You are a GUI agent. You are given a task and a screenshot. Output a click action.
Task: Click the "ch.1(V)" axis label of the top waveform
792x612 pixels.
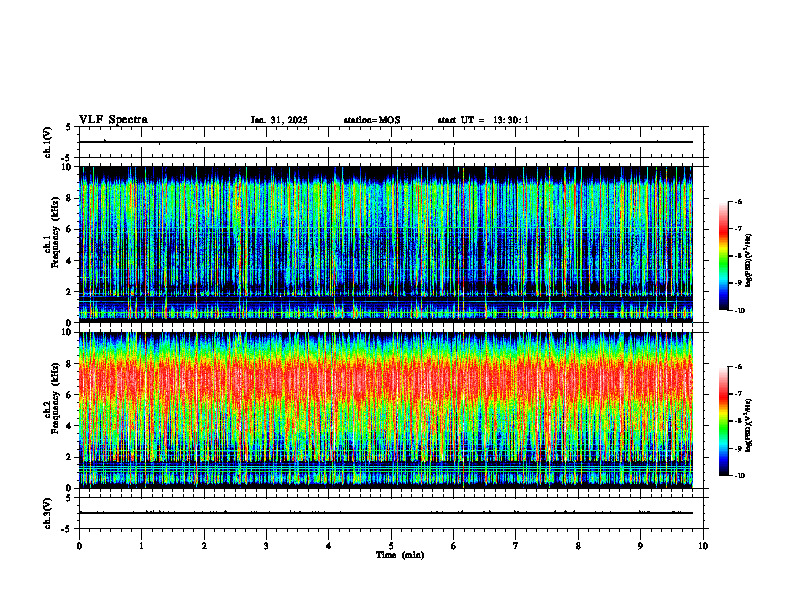point(48,142)
